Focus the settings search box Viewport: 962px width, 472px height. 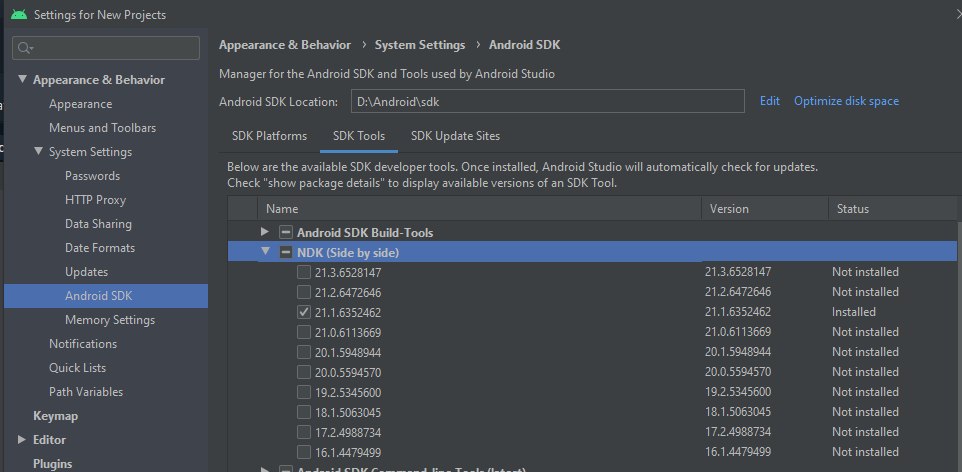[106, 48]
